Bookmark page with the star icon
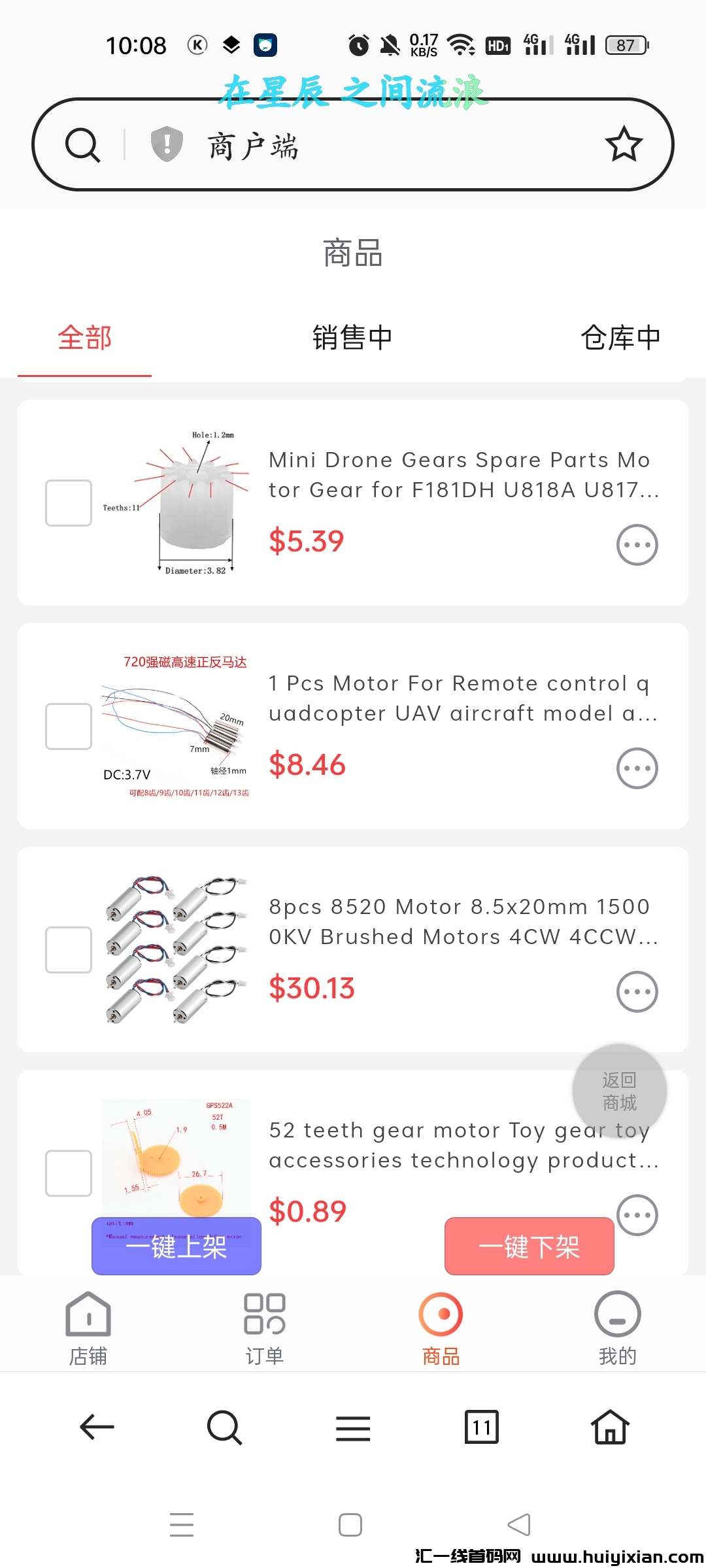 pyautogui.click(x=624, y=144)
